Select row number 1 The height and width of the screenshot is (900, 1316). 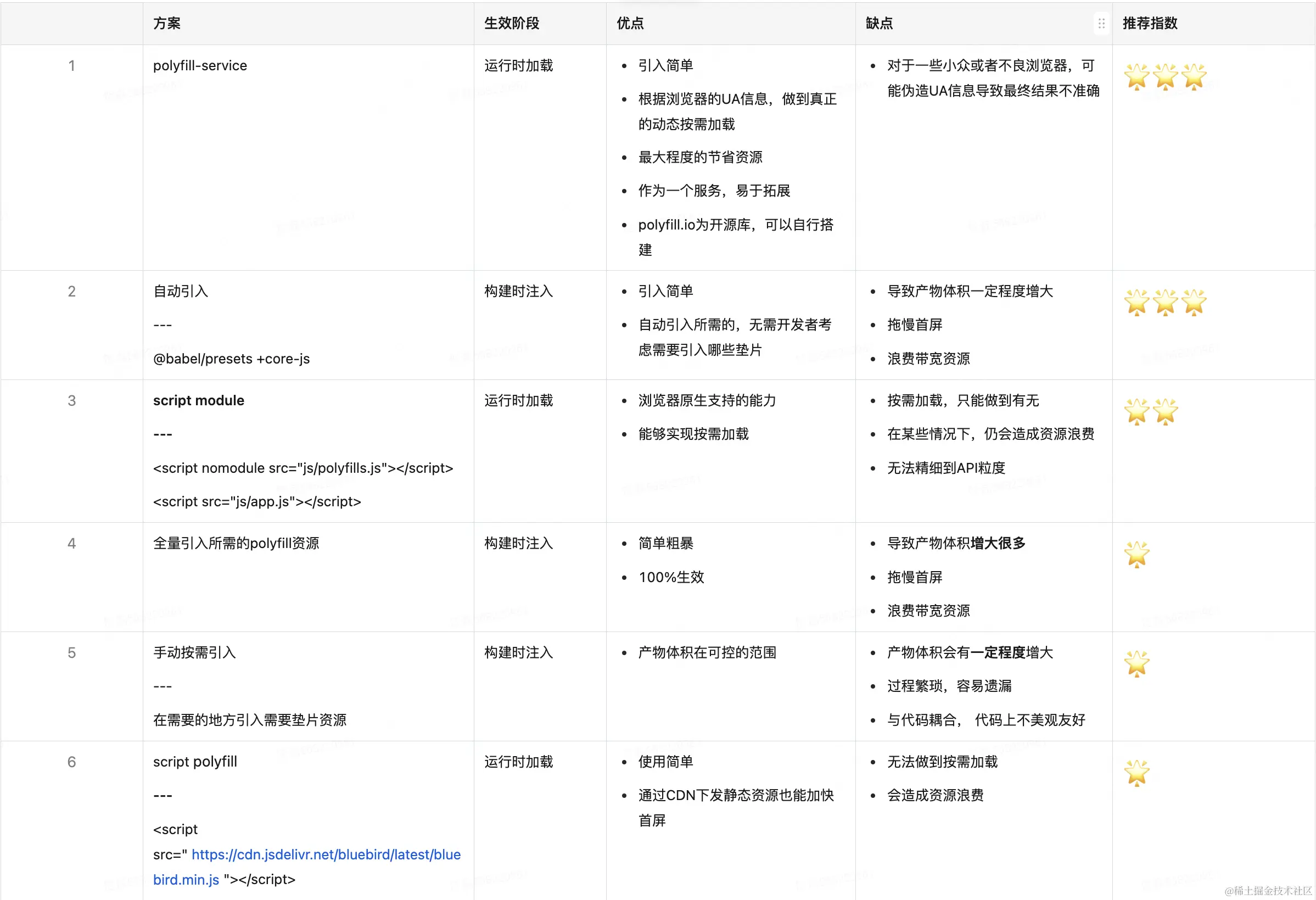71,66
